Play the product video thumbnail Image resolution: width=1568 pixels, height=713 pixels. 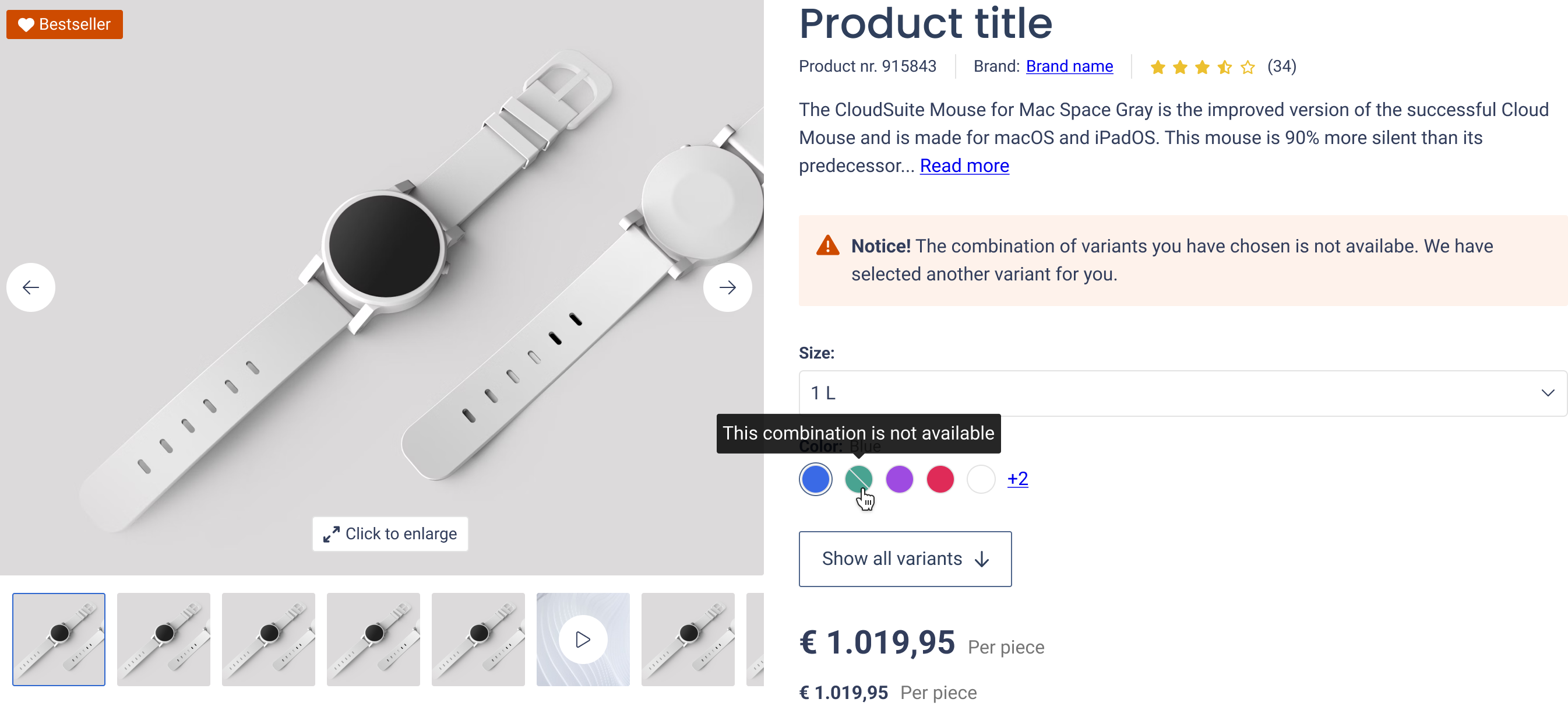coord(583,640)
